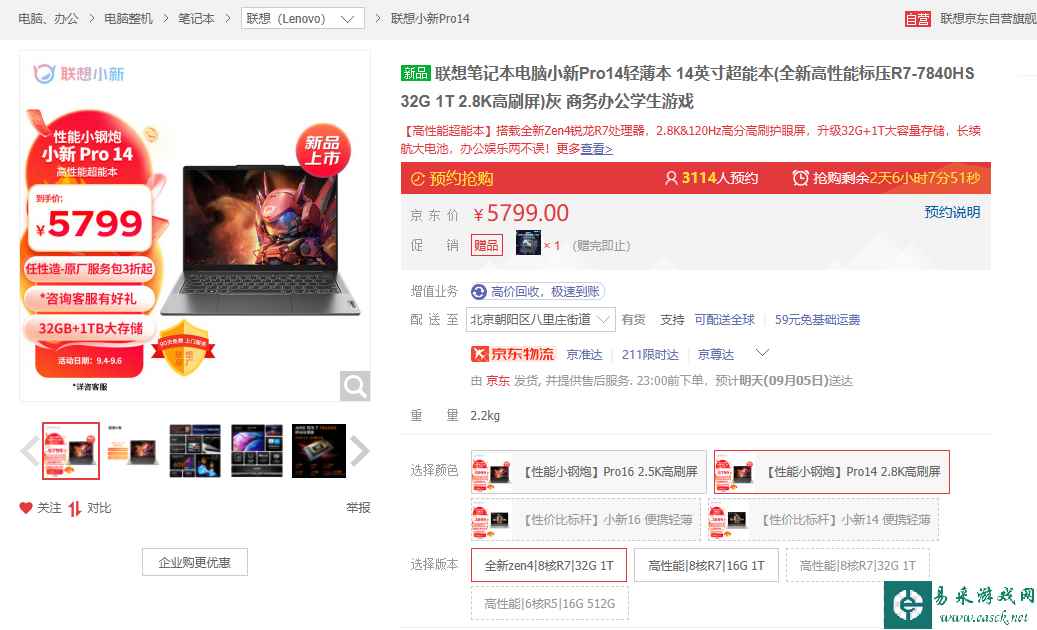Open the 联想京东自营旗舰店 store link

click(988, 19)
